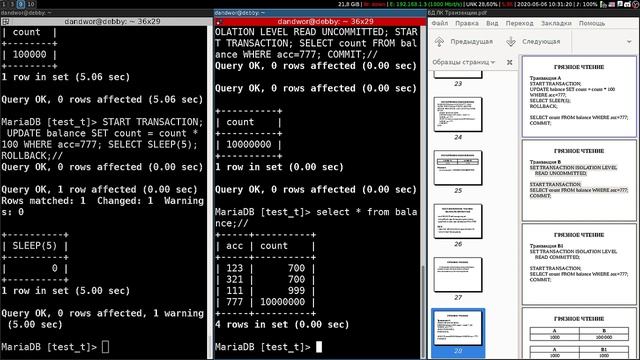Go to Предыдущая page button label
This screenshot has height=360, width=640.
(x=471, y=42)
